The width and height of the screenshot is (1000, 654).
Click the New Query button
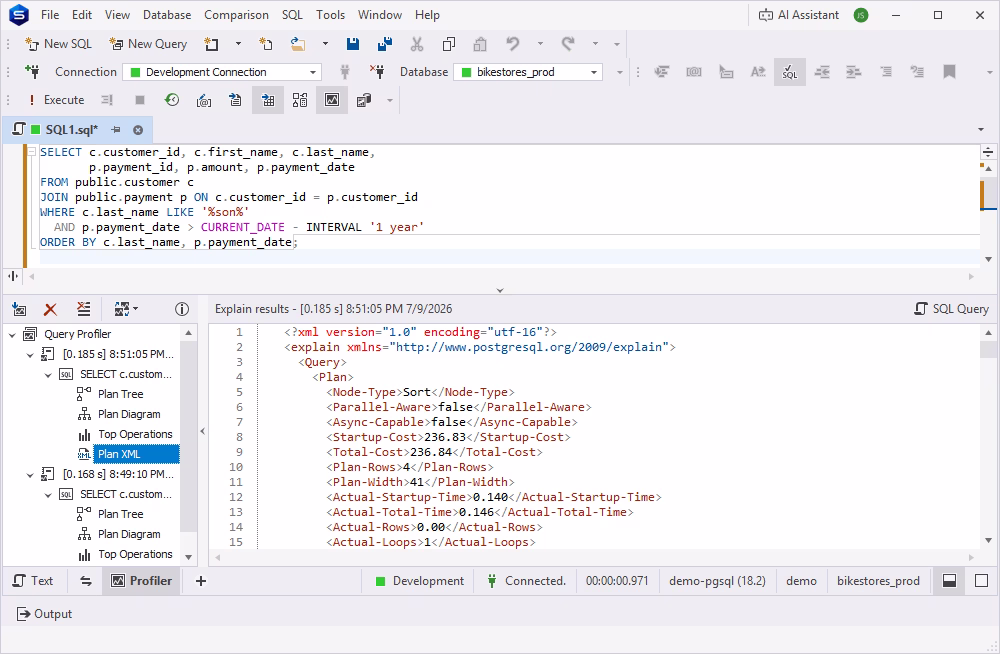(x=148, y=43)
